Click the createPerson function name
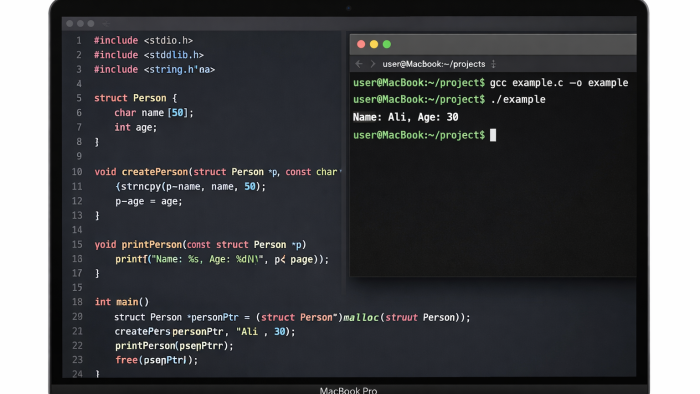The height and width of the screenshot is (394, 700). click(155, 172)
